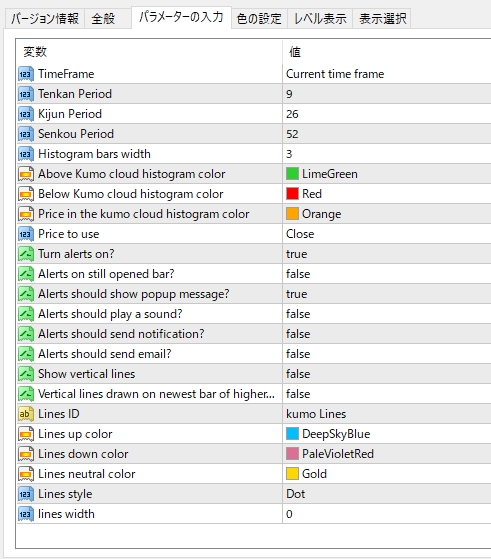Click the TimeFrame parameter icon

(x=26, y=74)
